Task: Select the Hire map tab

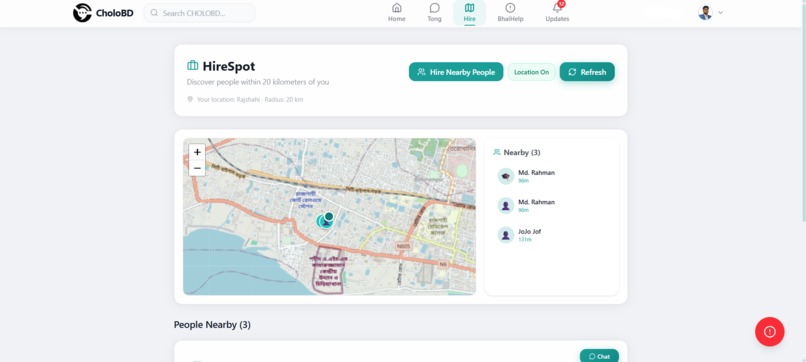Action: pyautogui.click(x=469, y=13)
